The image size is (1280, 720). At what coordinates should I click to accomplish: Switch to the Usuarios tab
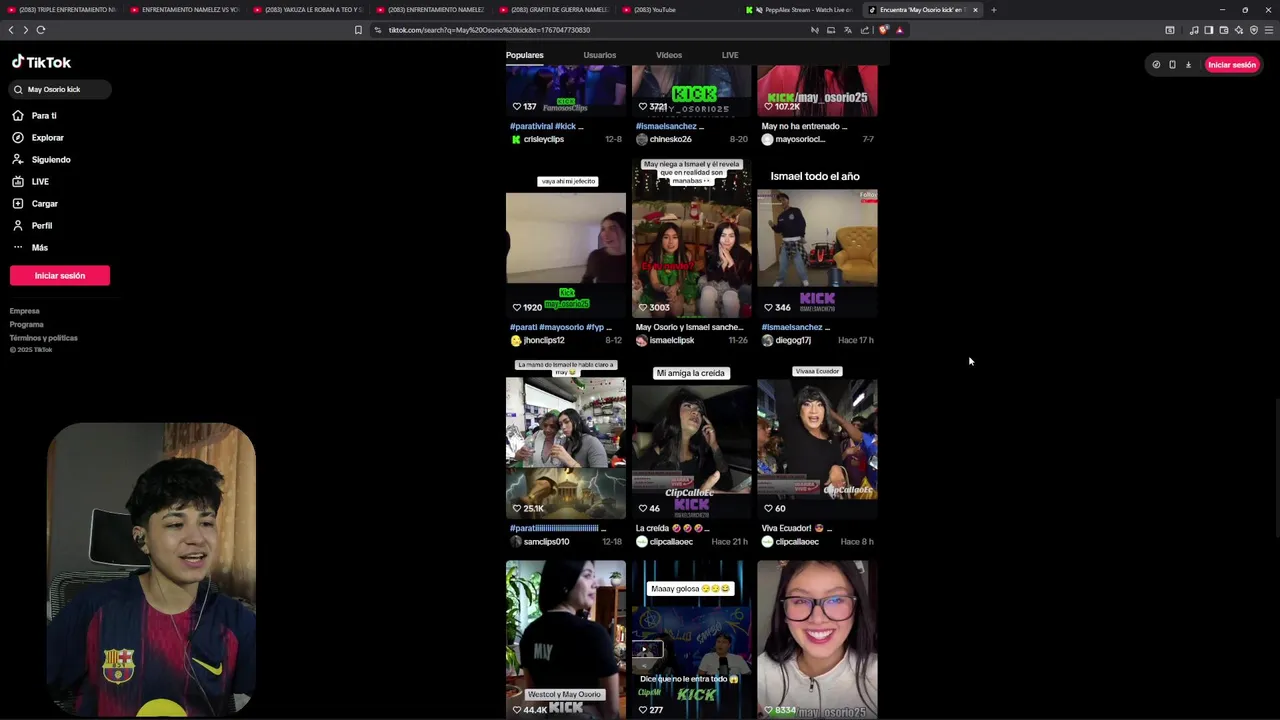599,55
